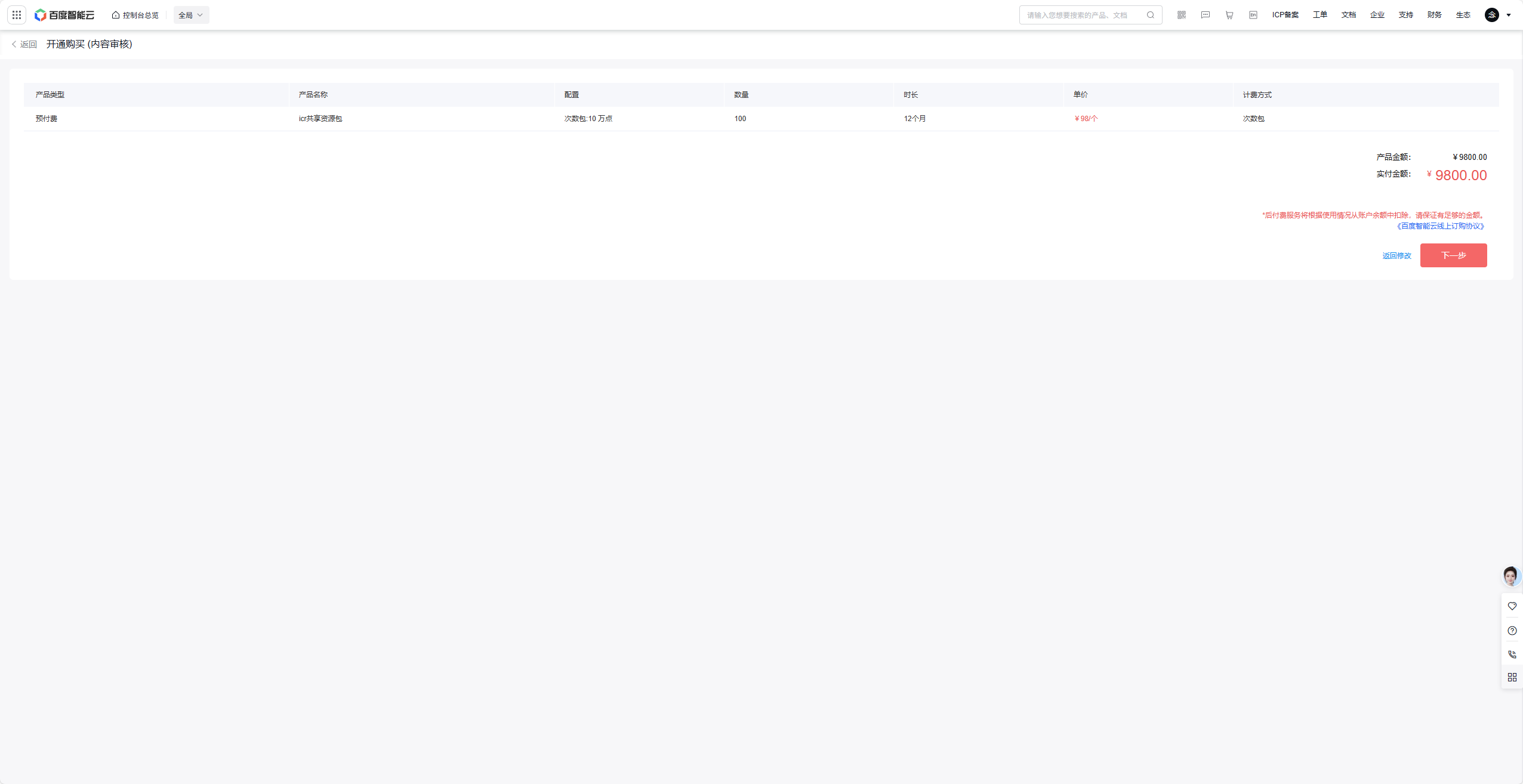Switch language with the En icon
This screenshot has height=784, width=1523.
pos(1253,15)
